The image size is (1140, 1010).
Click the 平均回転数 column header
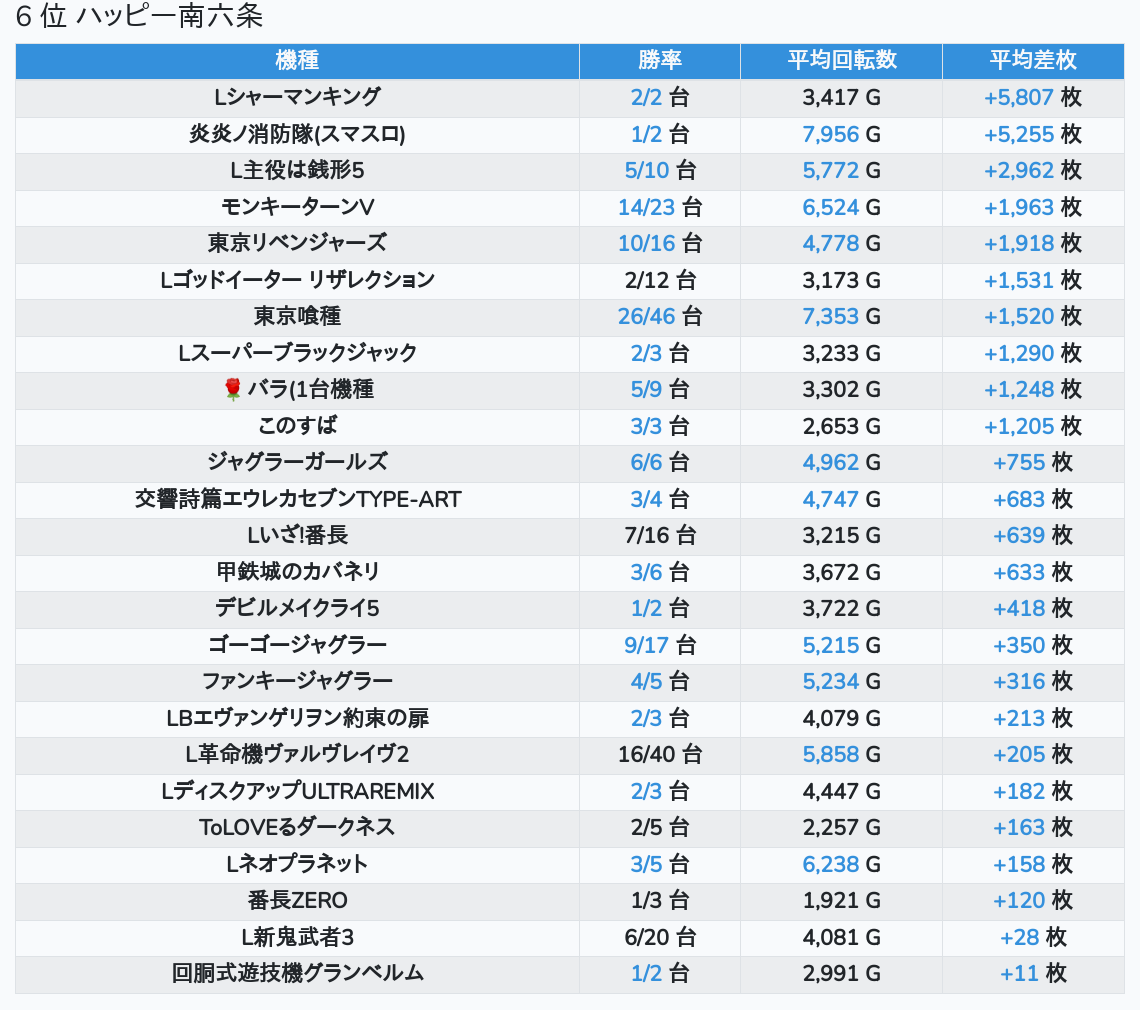pyautogui.click(x=841, y=60)
